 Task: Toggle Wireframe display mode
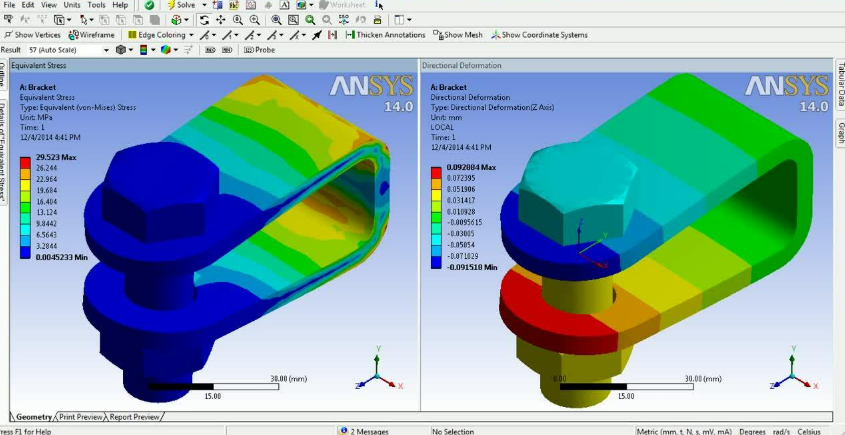click(x=91, y=35)
